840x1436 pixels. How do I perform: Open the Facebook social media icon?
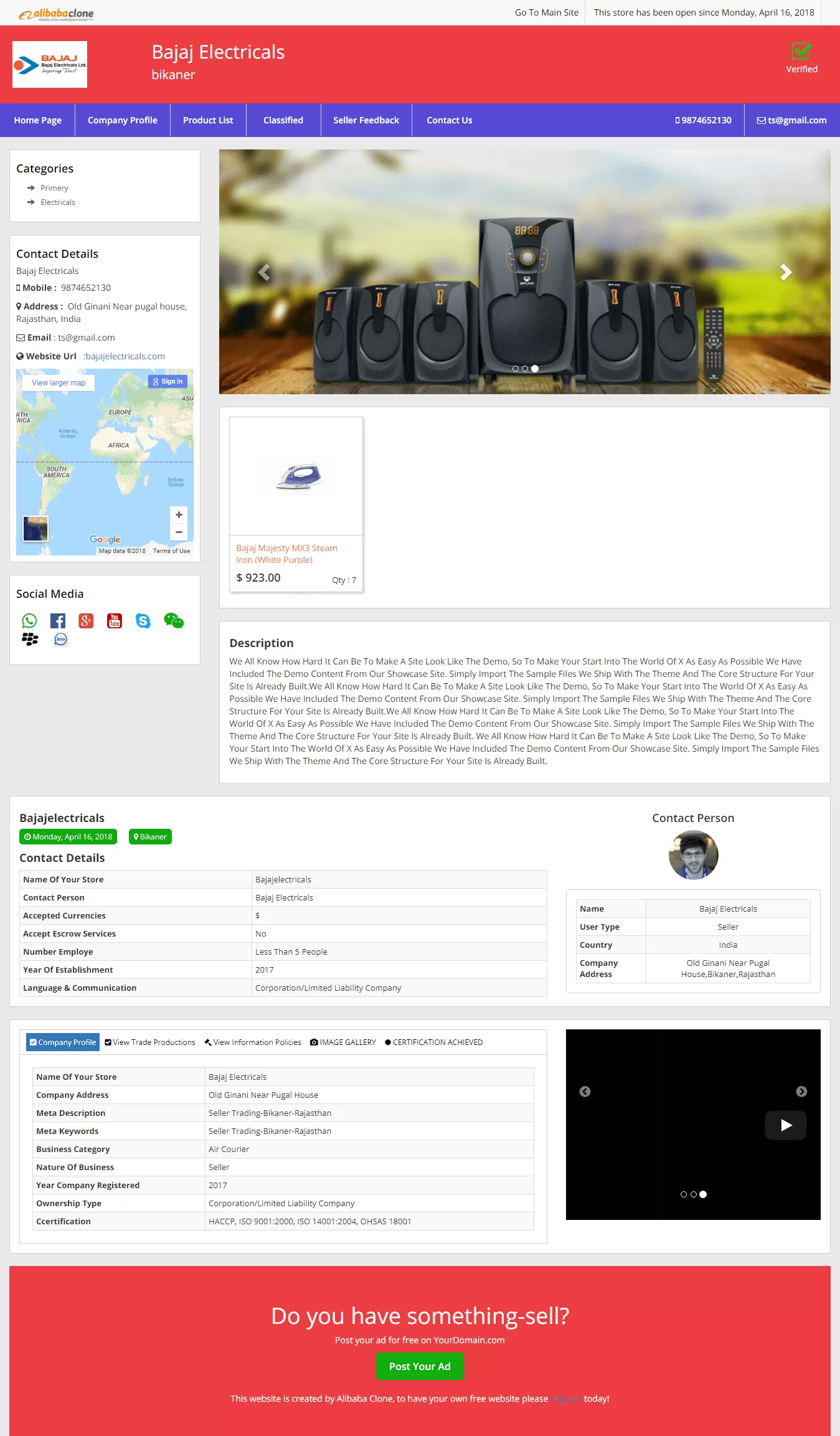point(58,621)
